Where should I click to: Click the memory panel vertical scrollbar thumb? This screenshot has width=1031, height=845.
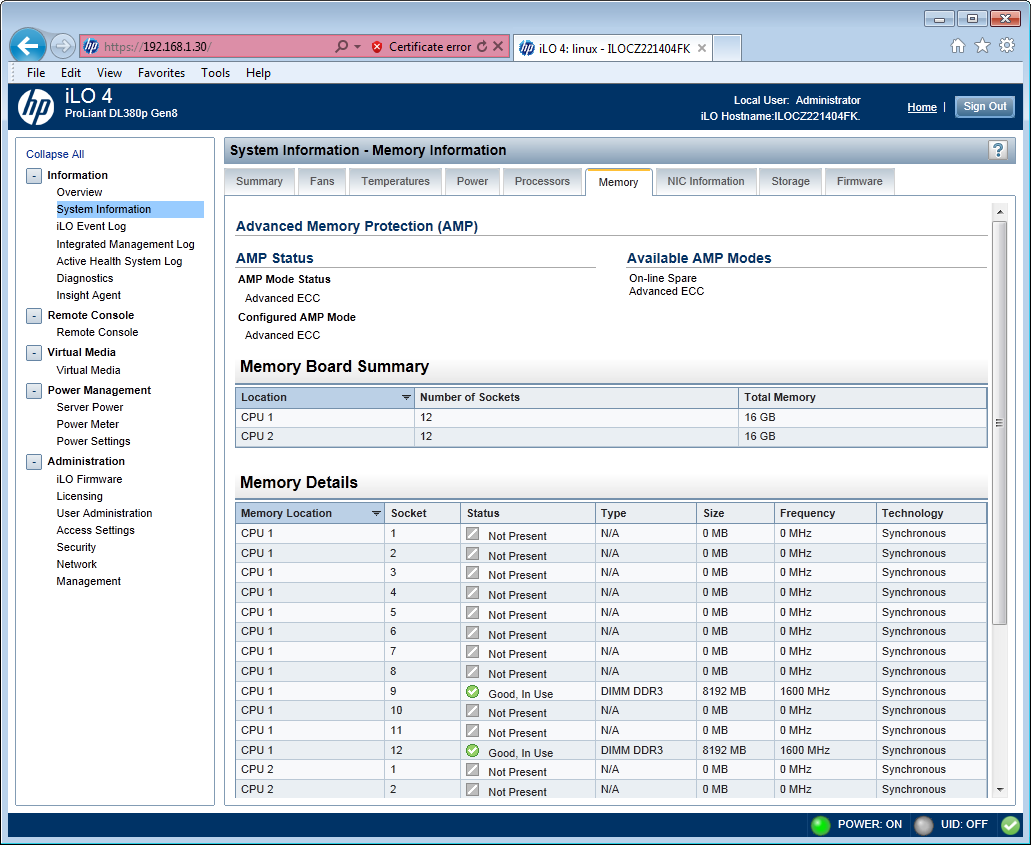click(999, 423)
